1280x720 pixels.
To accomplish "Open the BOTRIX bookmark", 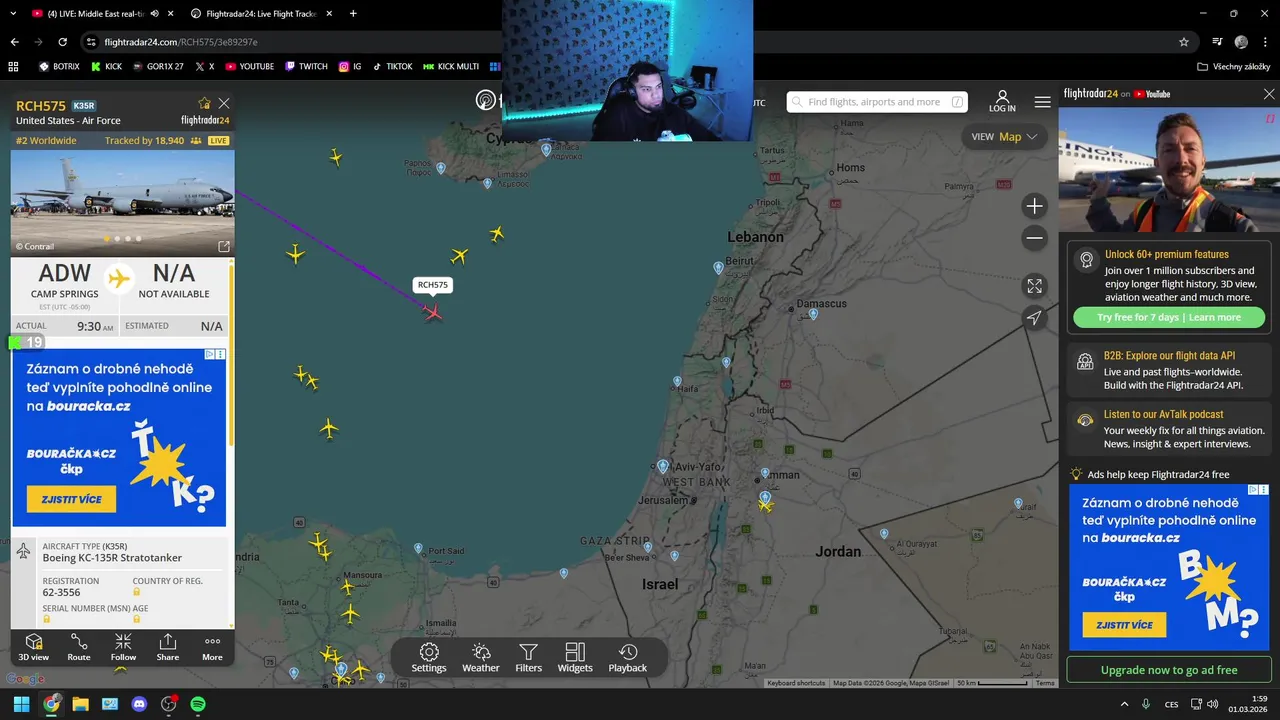I will click(x=59, y=67).
